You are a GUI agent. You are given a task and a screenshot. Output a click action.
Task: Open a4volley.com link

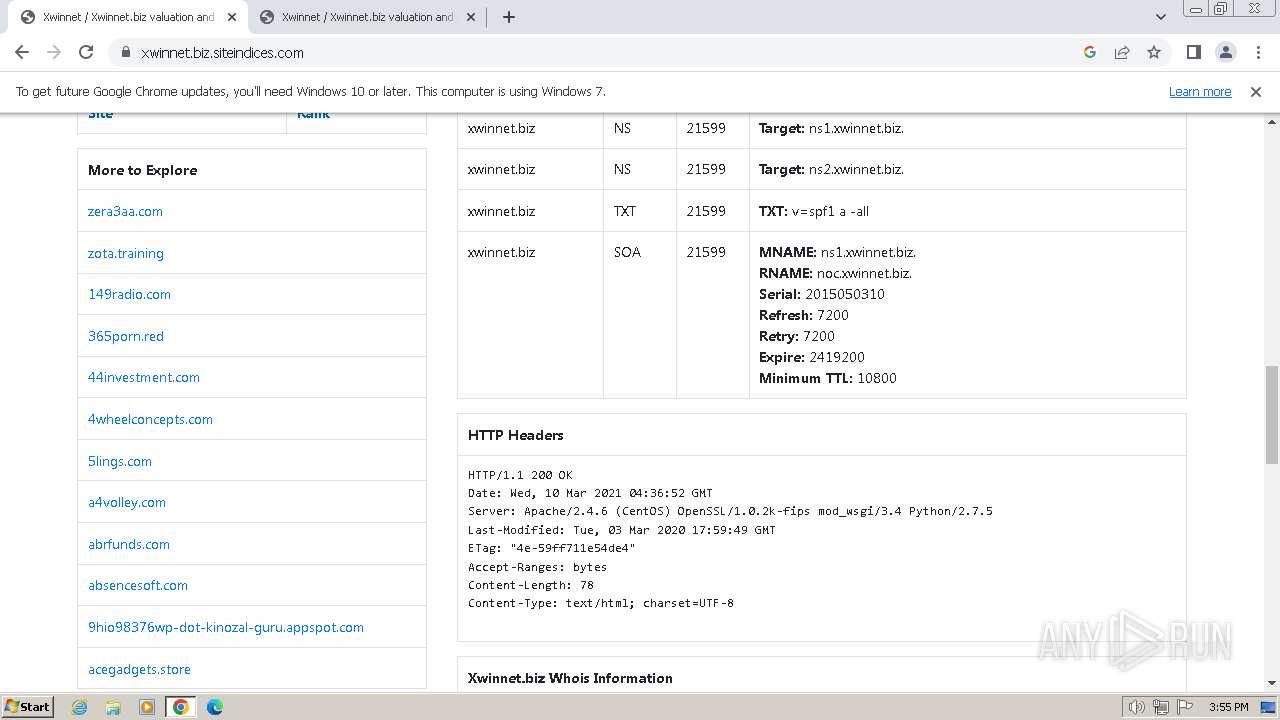(x=127, y=502)
